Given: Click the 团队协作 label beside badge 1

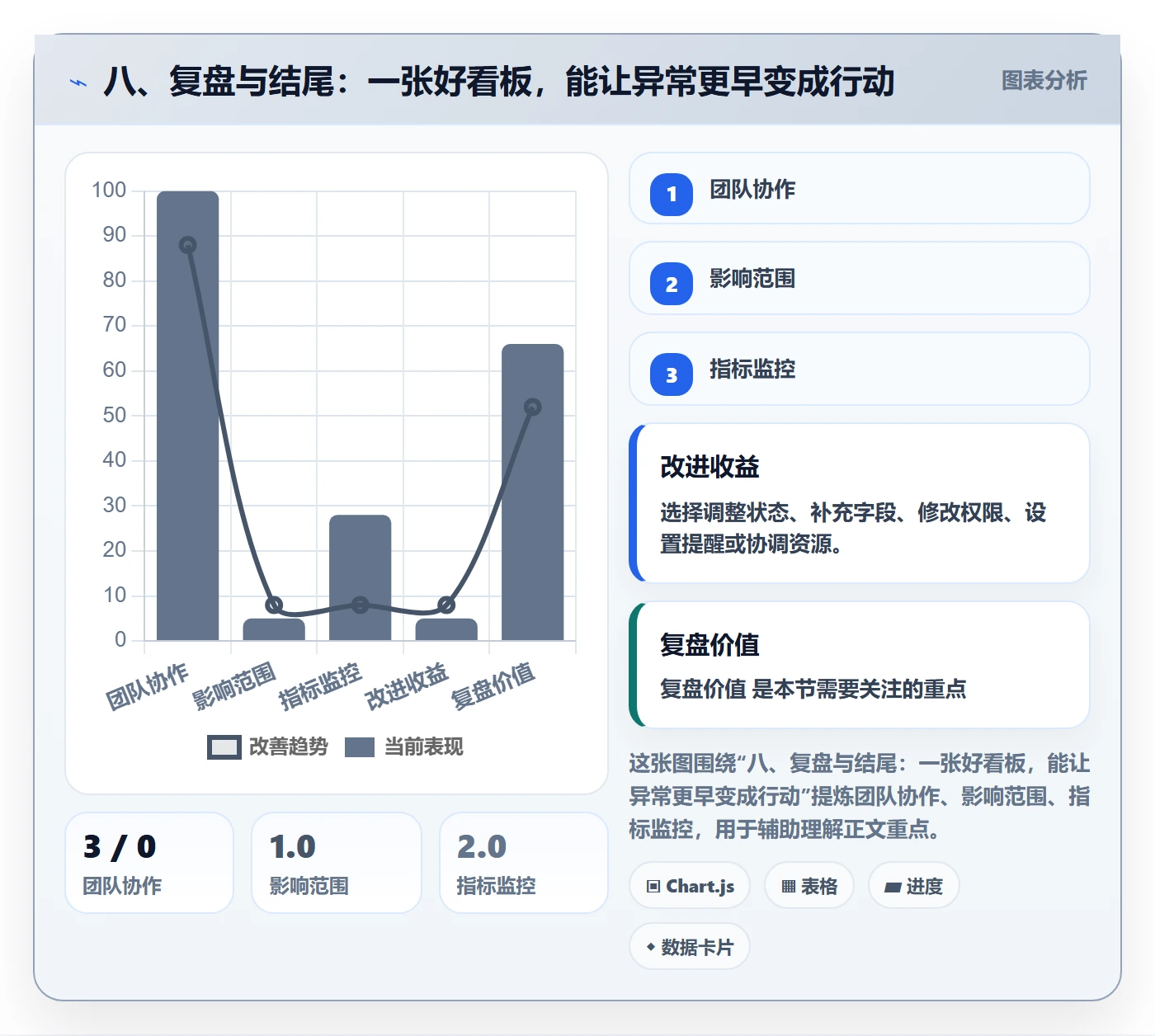Looking at the screenshot, I should tap(752, 190).
